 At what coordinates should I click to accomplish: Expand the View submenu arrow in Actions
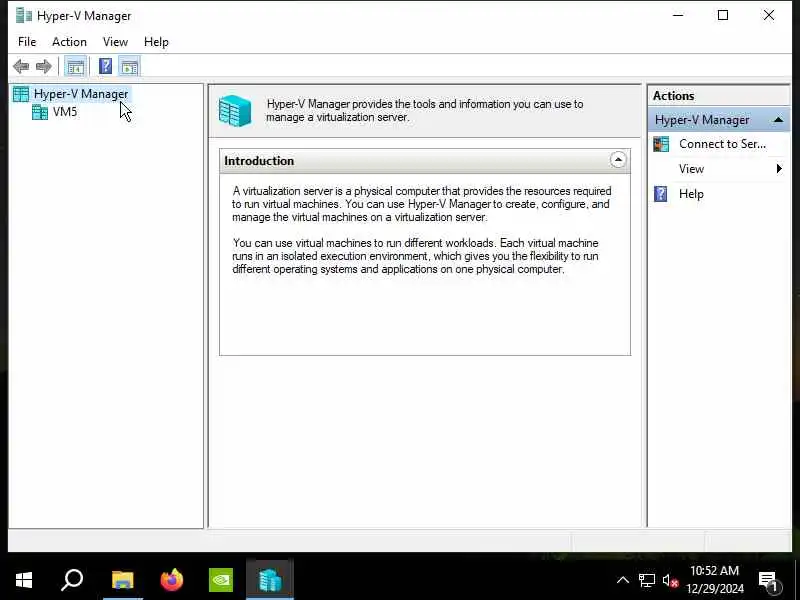click(779, 169)
